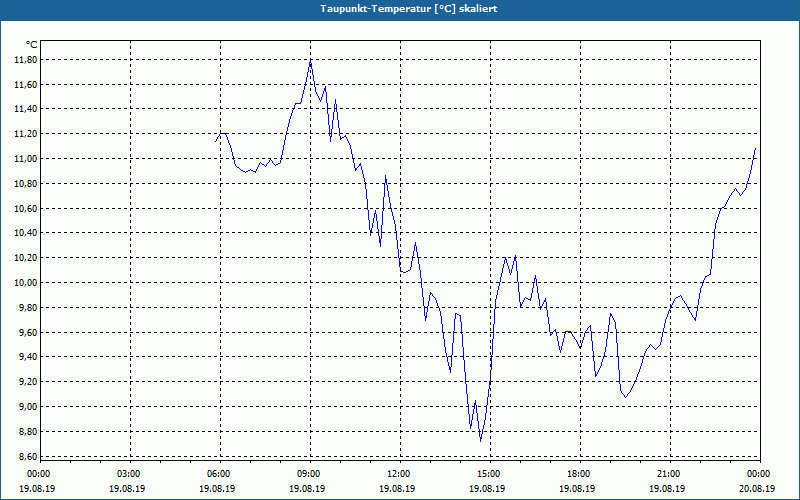Image resolution: width=800 pixels, height=500 pixels.
Task: Select the 11,20 y-axis label
Action: [26, 134]
